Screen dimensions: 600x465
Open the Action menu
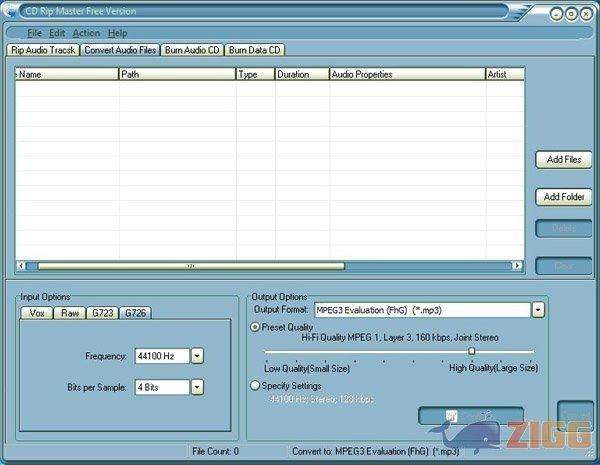86,33
